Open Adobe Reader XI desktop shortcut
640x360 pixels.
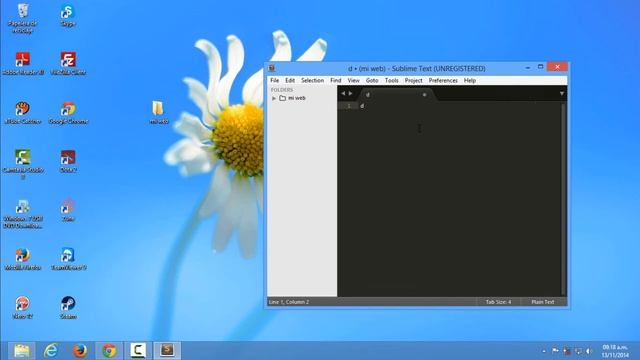click(23, 63)
